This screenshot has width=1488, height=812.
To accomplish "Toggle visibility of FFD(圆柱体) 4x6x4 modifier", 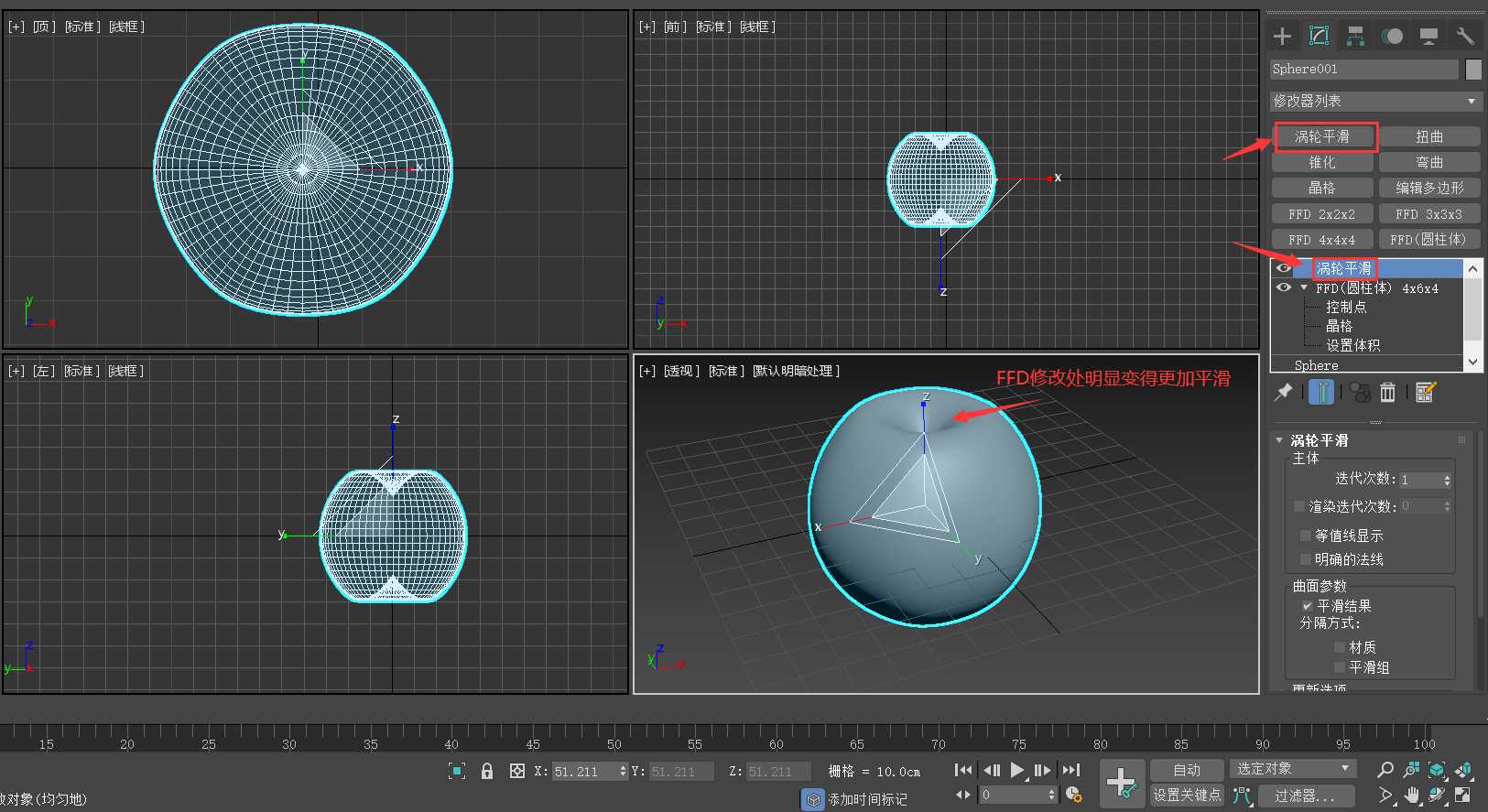I will (x=1284, y=287).
